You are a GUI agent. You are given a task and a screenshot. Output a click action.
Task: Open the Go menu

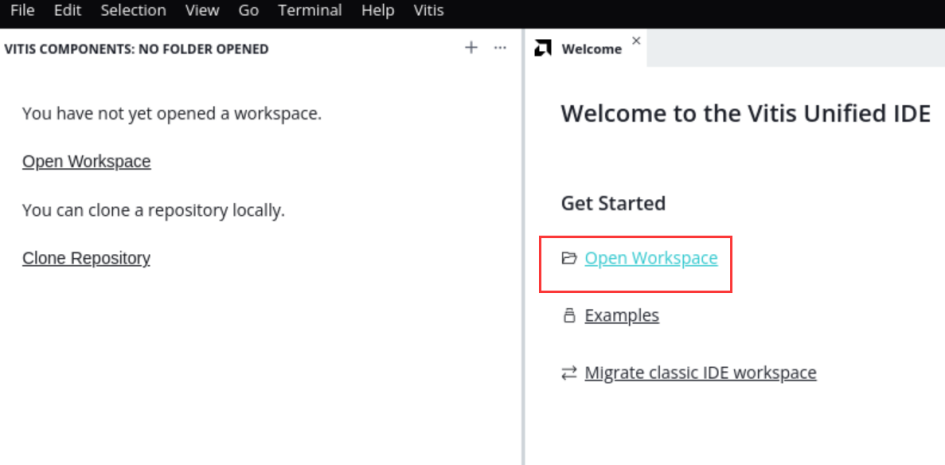[x=248, y=10]
